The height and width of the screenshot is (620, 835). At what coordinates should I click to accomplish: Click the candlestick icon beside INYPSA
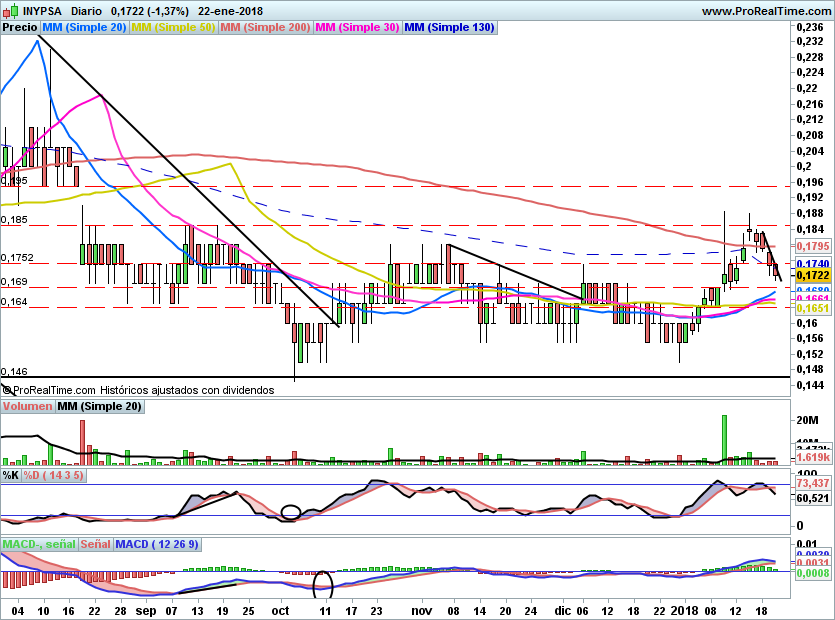click(x=10, y=11)
